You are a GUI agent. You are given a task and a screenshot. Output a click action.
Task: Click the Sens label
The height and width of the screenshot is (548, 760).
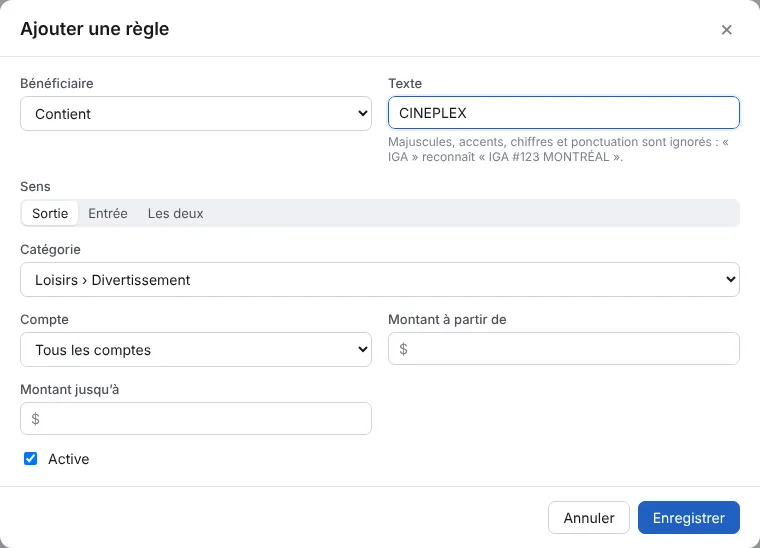point(35,187)
